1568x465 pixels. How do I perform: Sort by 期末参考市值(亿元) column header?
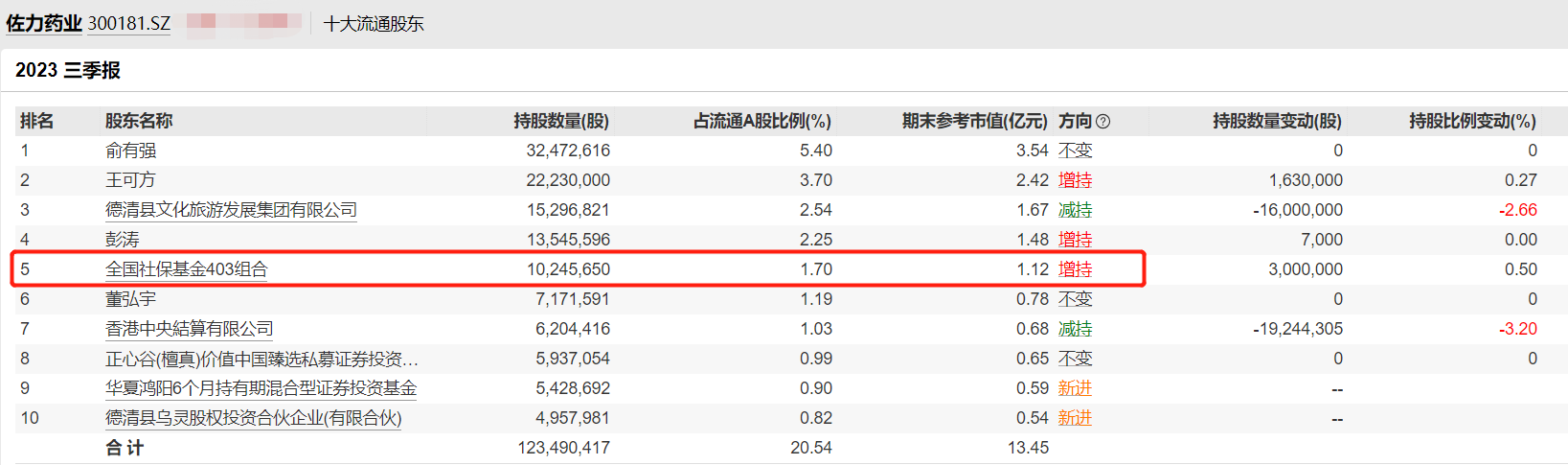click(x=975, y=121)
